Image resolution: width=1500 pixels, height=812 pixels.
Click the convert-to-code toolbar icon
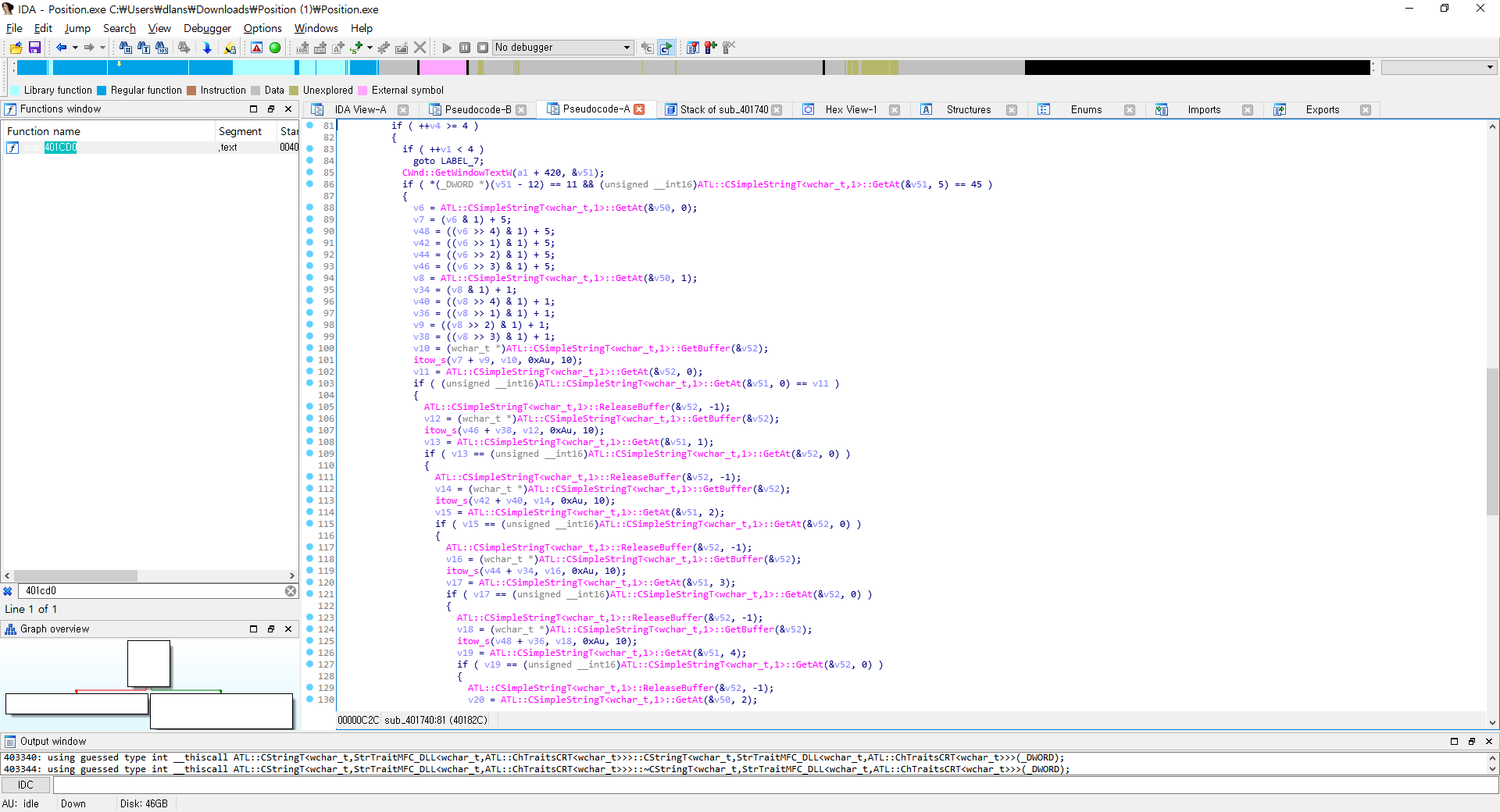click(303, 48)
